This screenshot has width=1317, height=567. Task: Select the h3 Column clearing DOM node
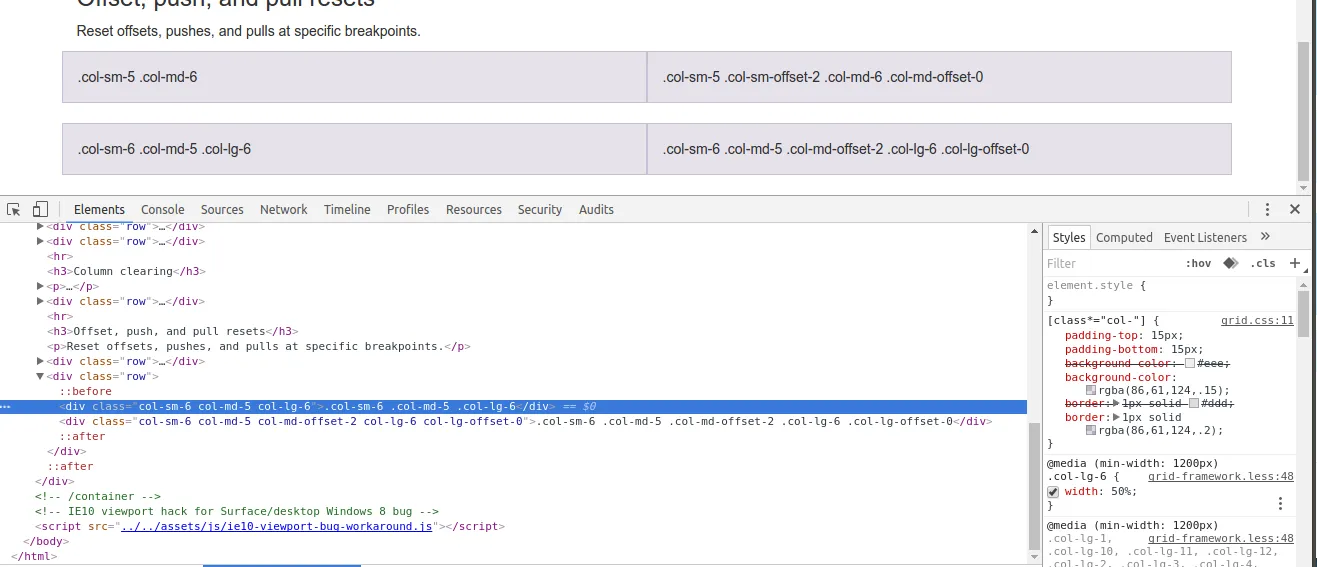tap(126, 271)
